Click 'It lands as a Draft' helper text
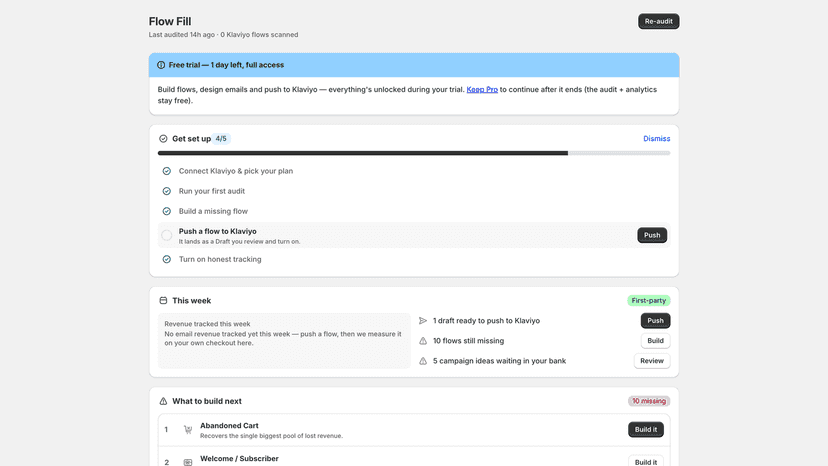828x466 pixels. coord(239,241)
